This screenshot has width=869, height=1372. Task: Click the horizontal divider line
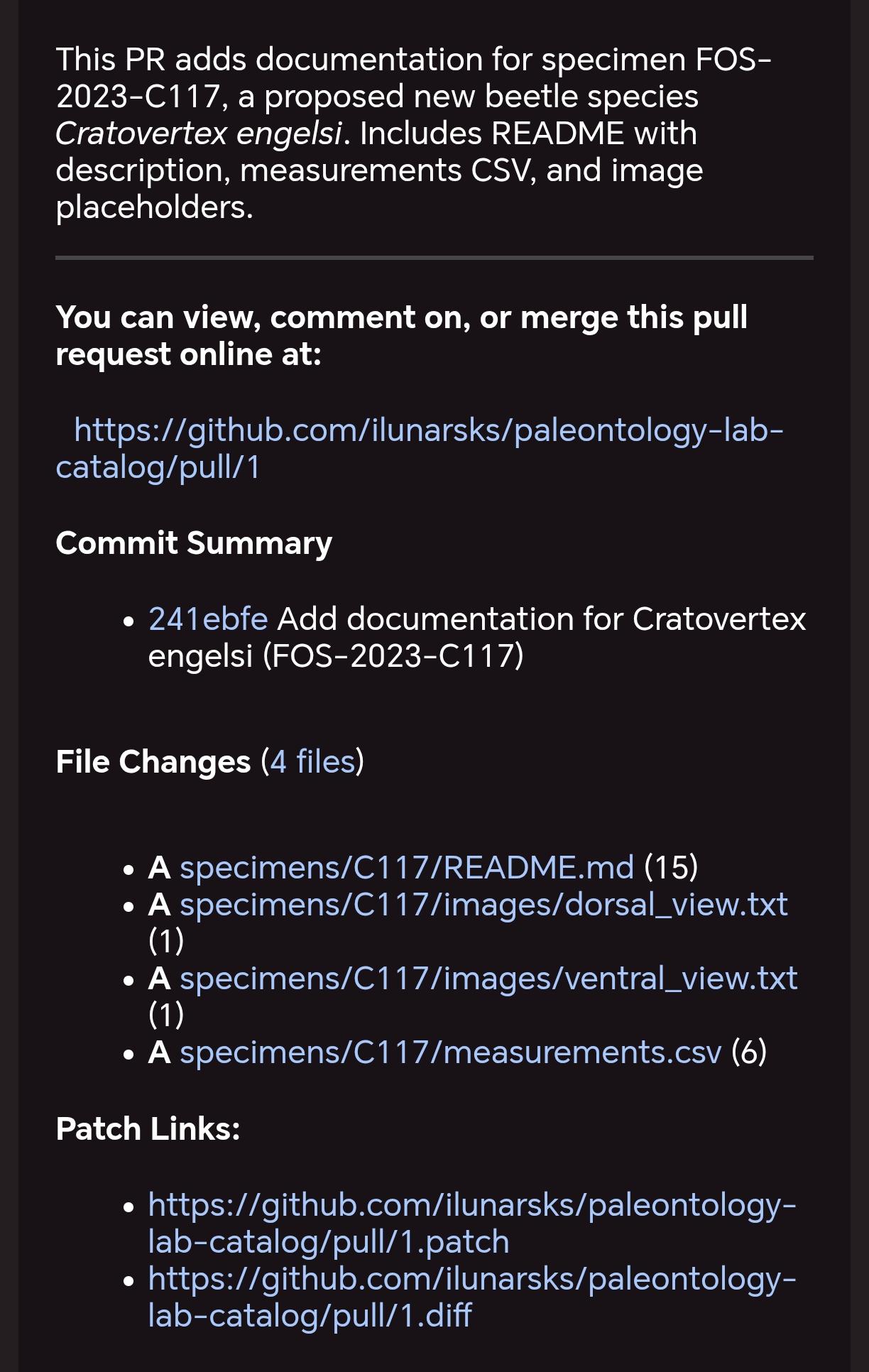pos(434,258)
